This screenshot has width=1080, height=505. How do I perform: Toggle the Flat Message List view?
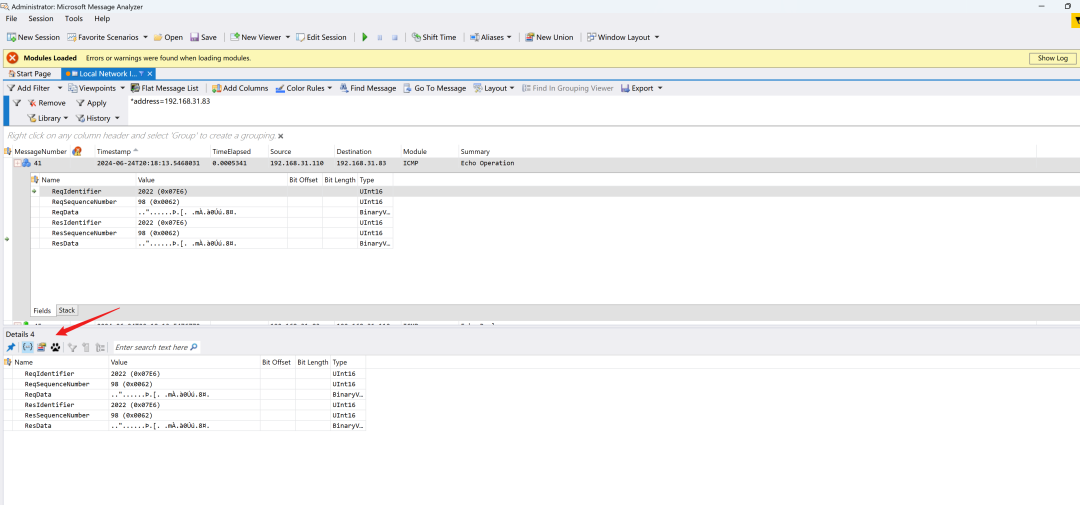165,88
